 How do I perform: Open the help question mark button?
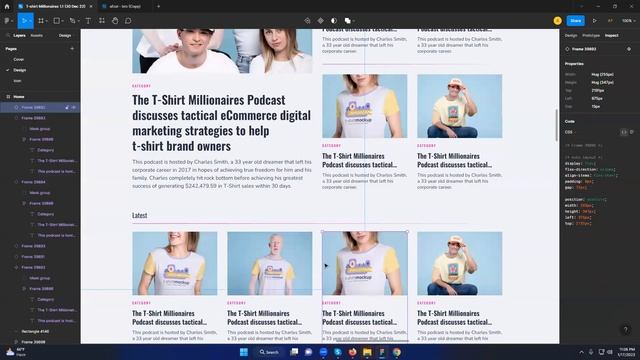click(x=626, y=330)
